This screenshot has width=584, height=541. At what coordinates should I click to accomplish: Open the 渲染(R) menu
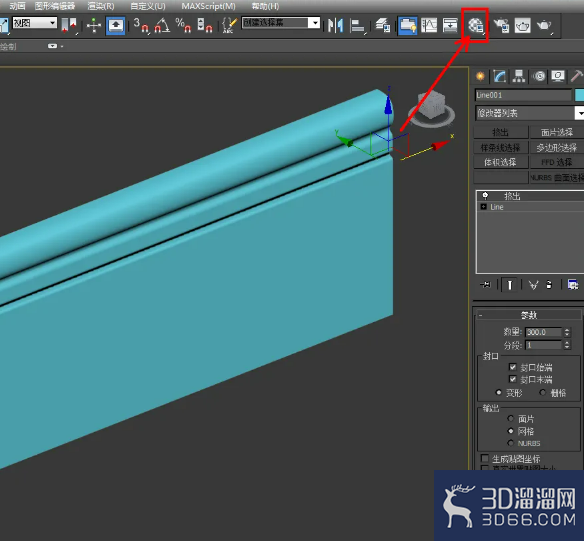[101, 6]
